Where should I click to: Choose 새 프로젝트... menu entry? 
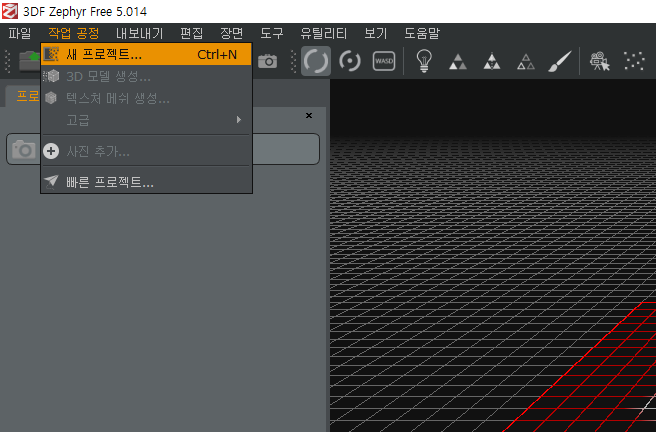click(x=146, y=54)
